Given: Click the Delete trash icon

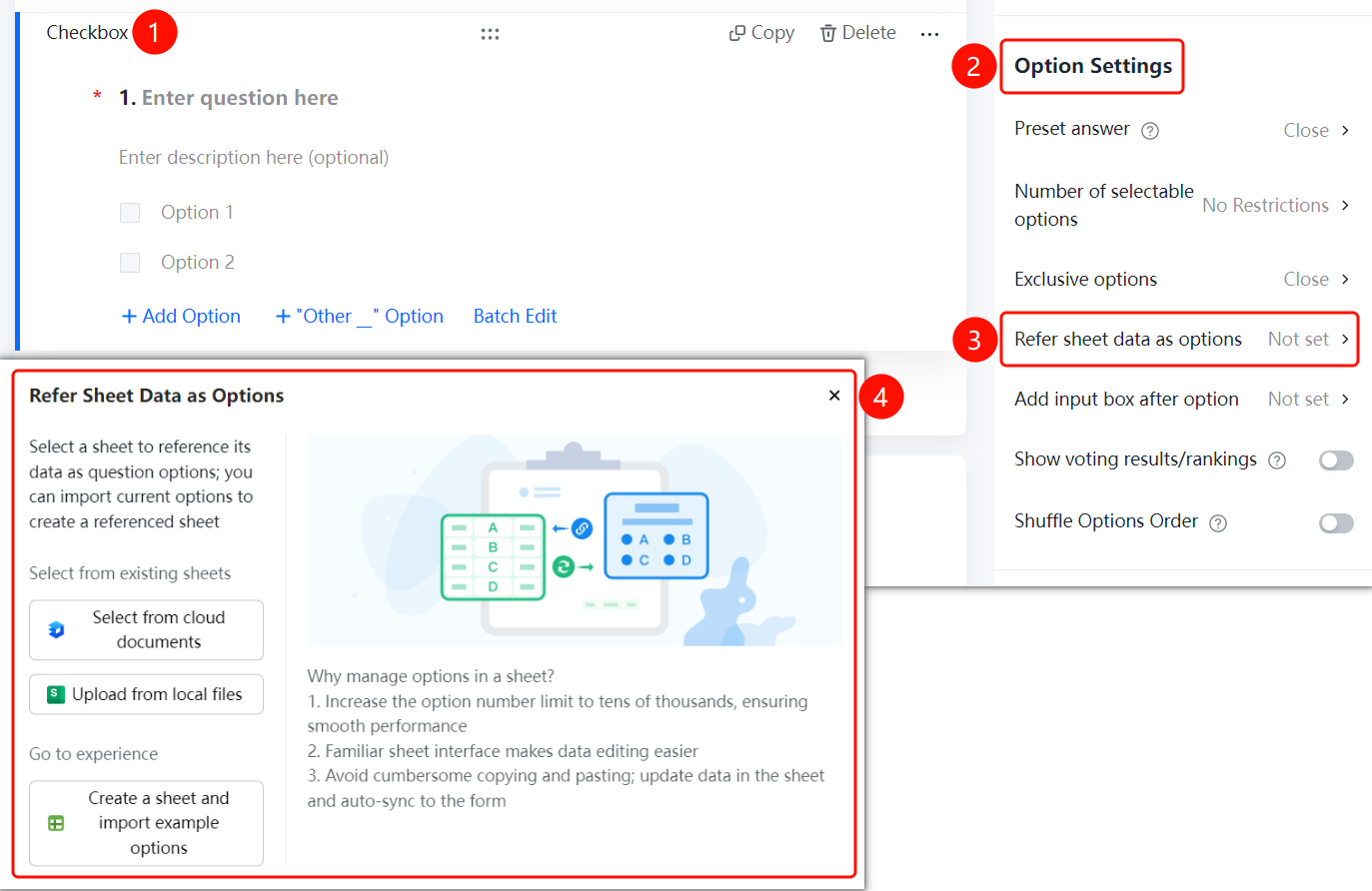Looking at the screenshot, I should point(827,33).
